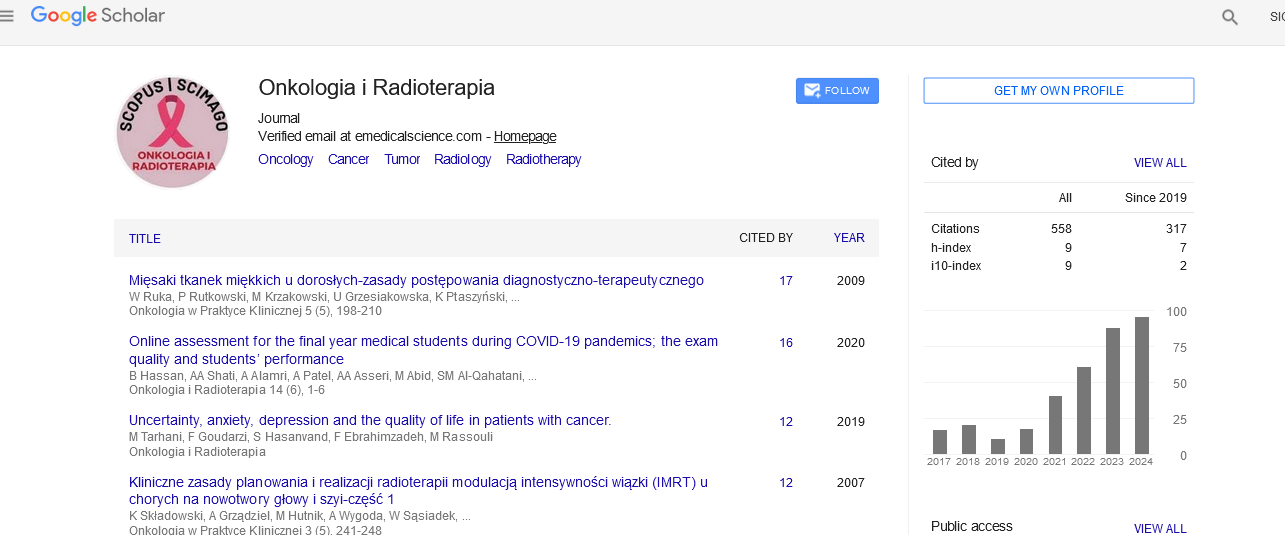The image size is (1285, 535).
Task: Select the Radiotherapy topic tag
Action: 543,160
